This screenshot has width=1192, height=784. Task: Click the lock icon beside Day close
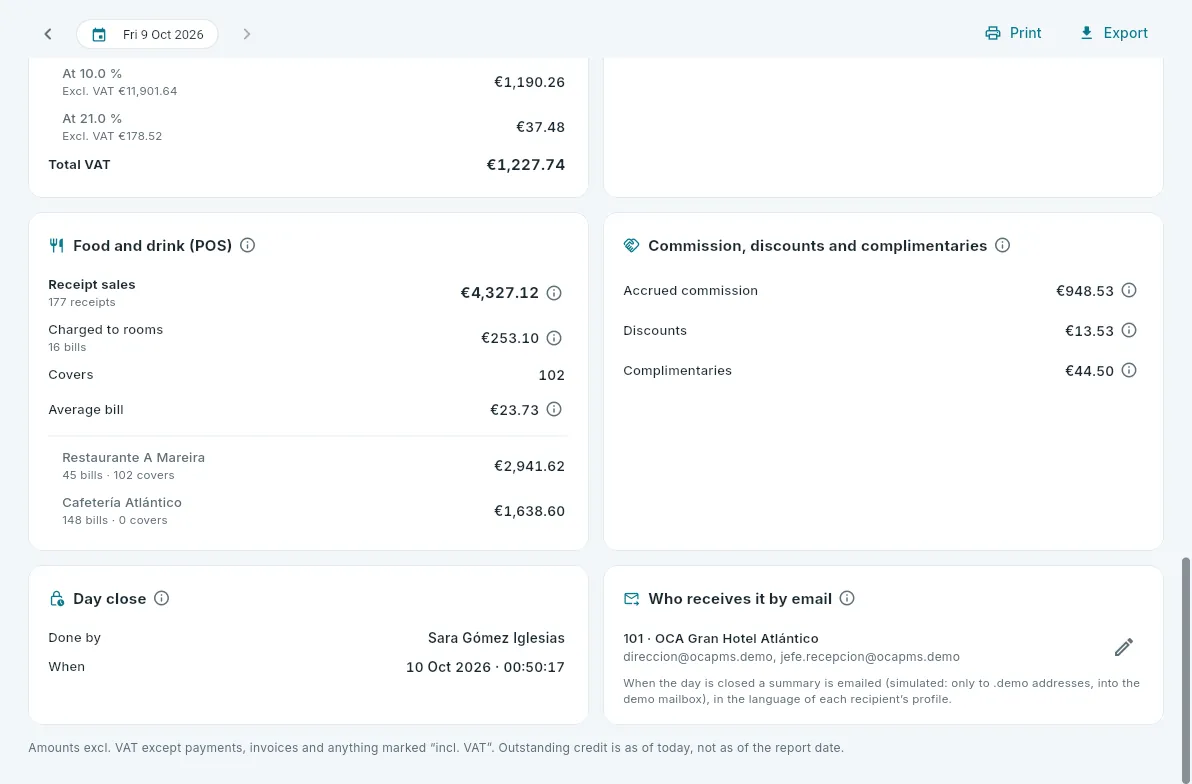[56, 598]
